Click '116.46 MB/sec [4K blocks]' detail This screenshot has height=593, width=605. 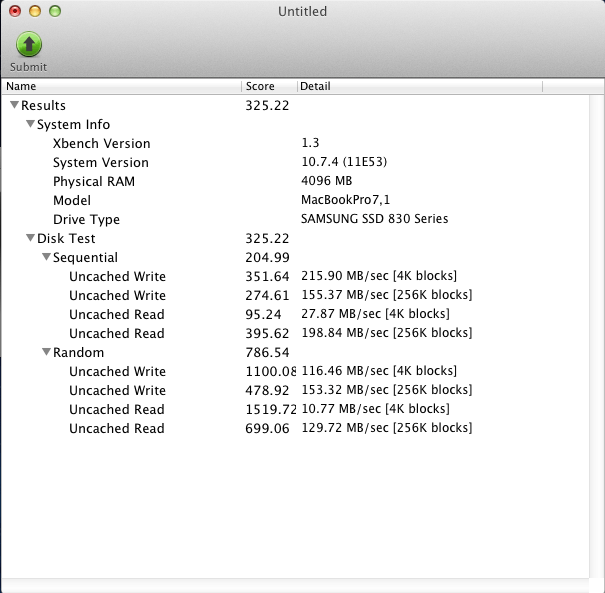[379, 370]
